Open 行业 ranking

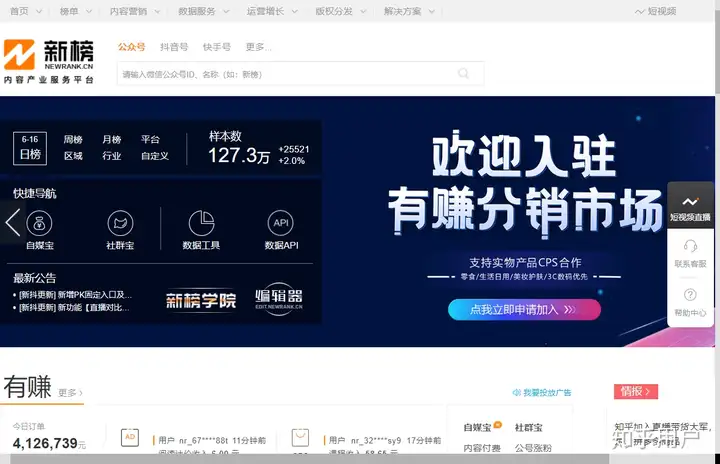coord(112,156)
